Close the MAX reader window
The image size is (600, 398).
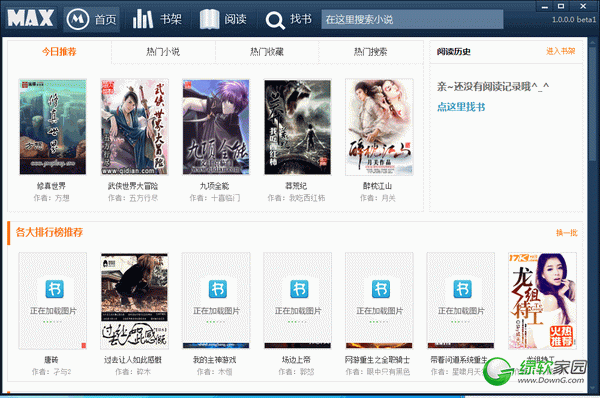[x=583, y=6]
